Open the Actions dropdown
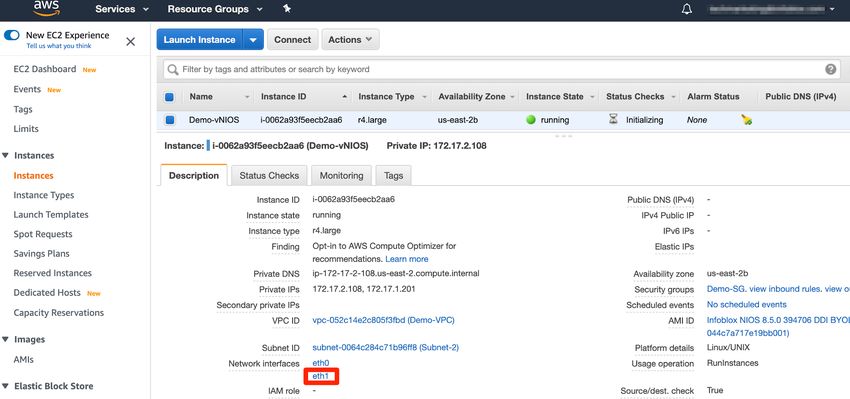The height and width of the screenshot is (399, 850). (350, 40)
